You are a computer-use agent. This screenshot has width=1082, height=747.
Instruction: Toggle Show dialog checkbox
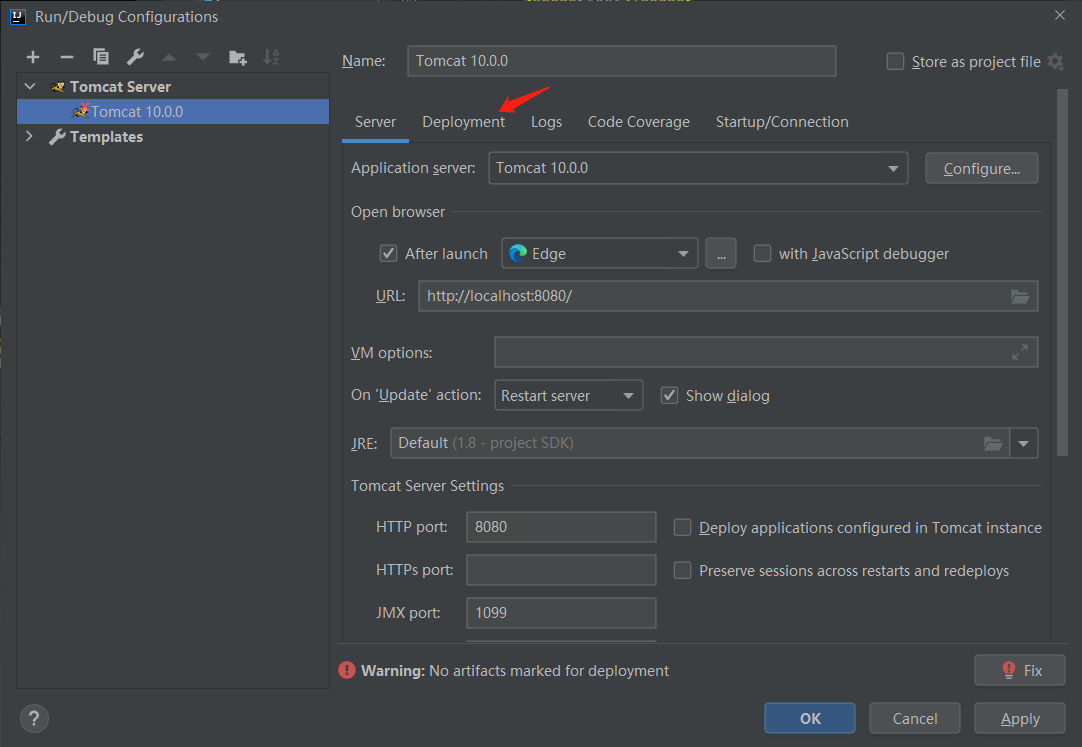pyautogui.click(x=669, y=395)
